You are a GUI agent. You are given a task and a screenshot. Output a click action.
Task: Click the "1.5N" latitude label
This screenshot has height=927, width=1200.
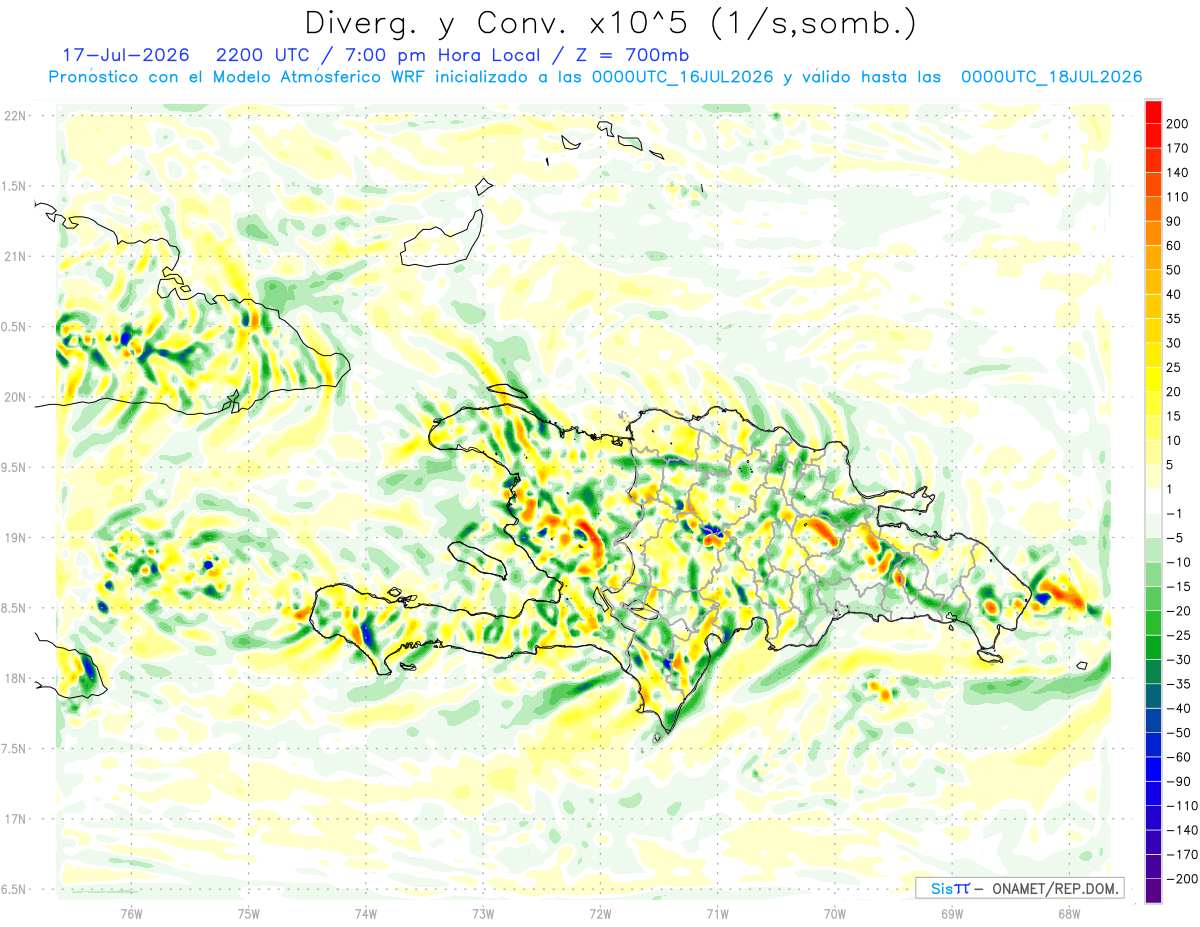click(x=15, y=186)
